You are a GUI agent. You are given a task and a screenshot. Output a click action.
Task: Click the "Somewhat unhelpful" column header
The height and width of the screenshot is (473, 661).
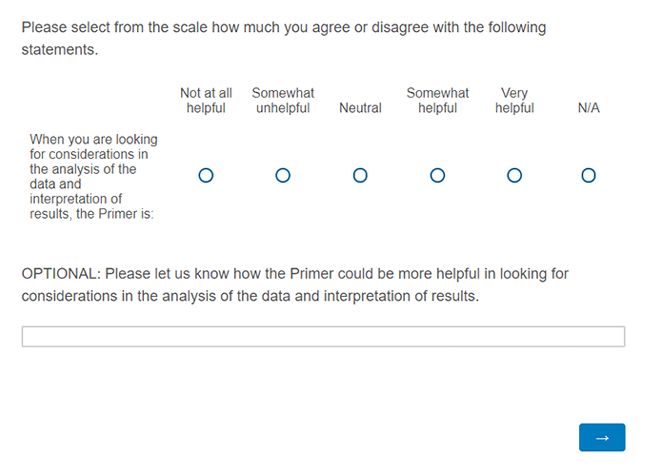tap(283, 100)
